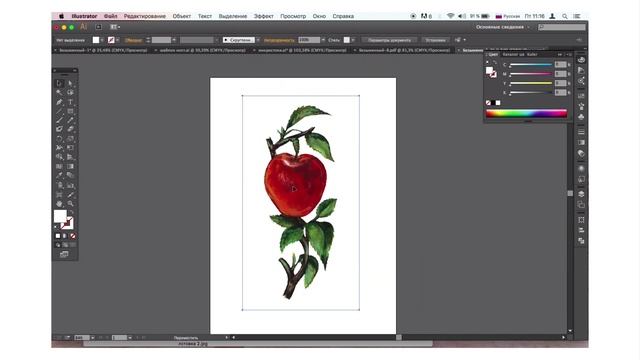
Task: Open the Arrange Documents dropdown
Action: point(115,27)
